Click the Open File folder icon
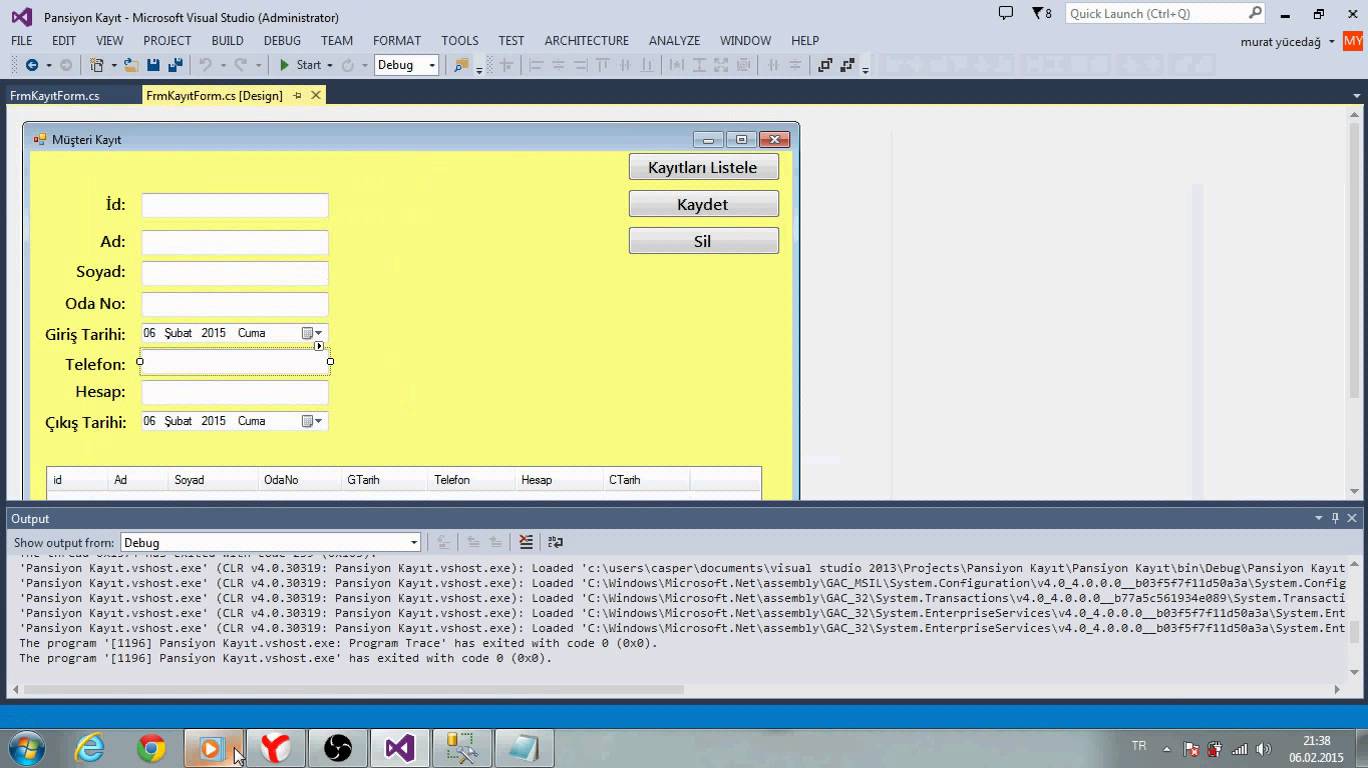 click(x=131, y=65)
